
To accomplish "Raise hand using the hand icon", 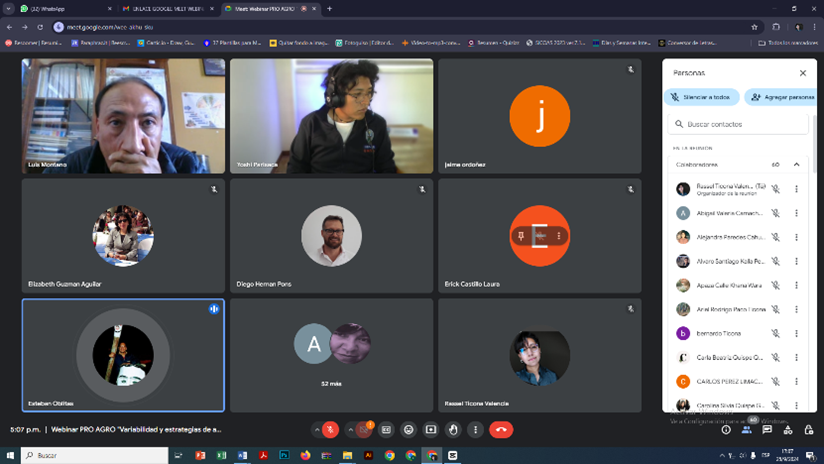I will (453, 429).
